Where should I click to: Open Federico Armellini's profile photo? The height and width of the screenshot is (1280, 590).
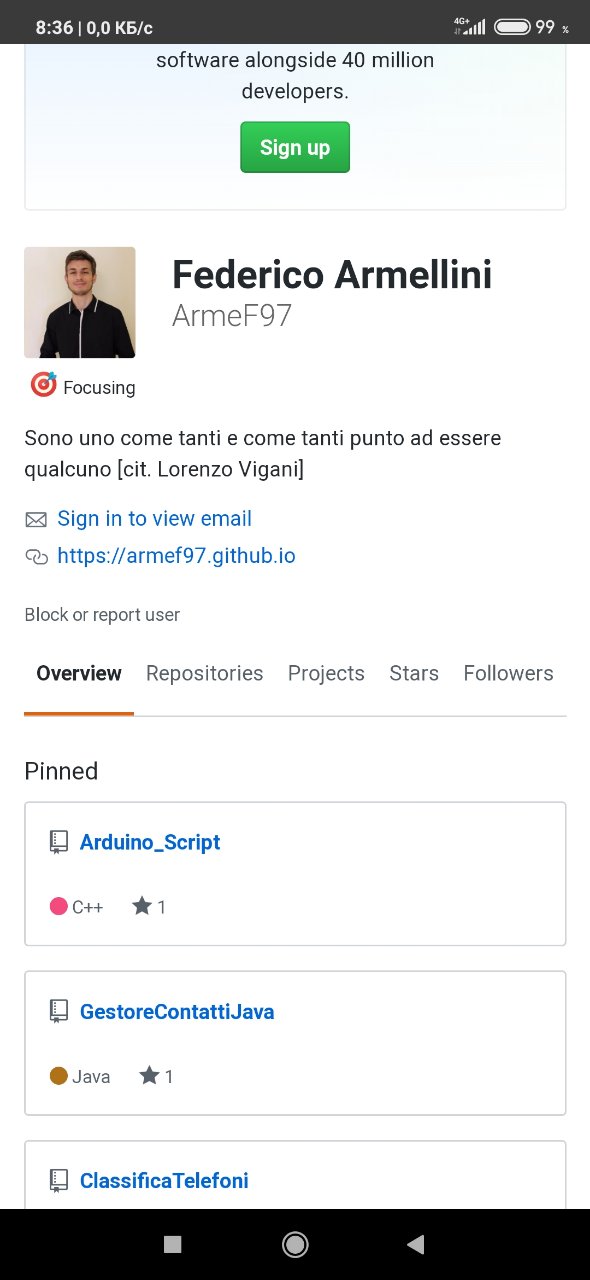[80, 302]
